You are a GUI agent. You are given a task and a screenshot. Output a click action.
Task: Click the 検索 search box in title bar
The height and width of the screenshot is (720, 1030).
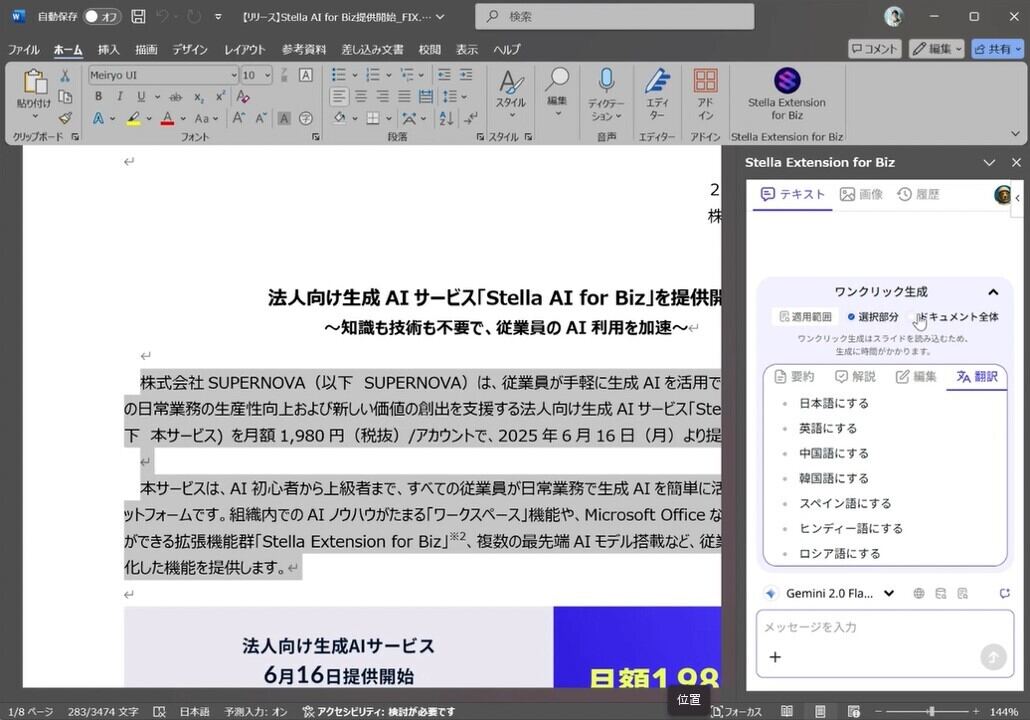pos(614,16)
